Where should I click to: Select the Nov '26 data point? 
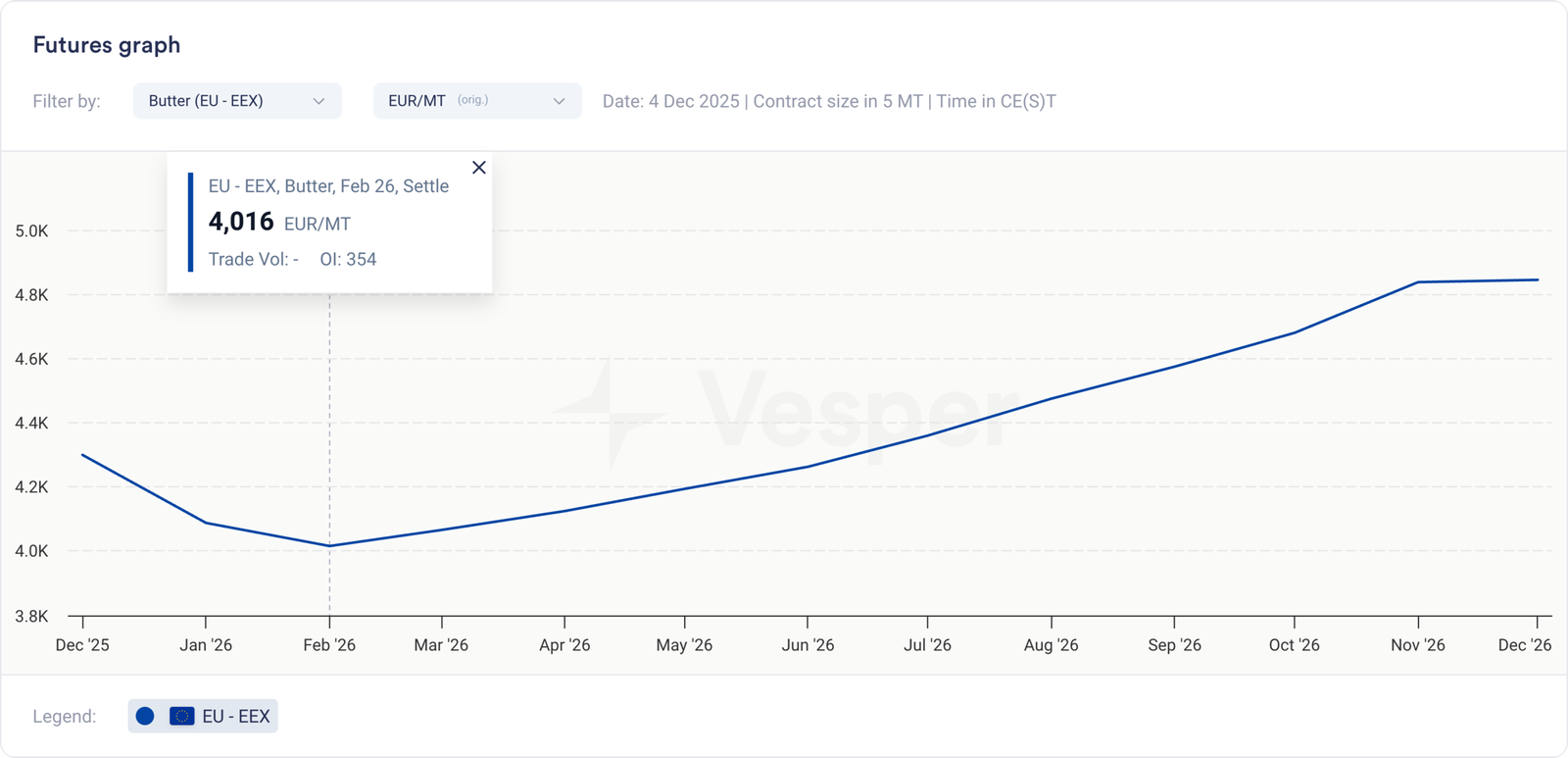coord(1418,282)
